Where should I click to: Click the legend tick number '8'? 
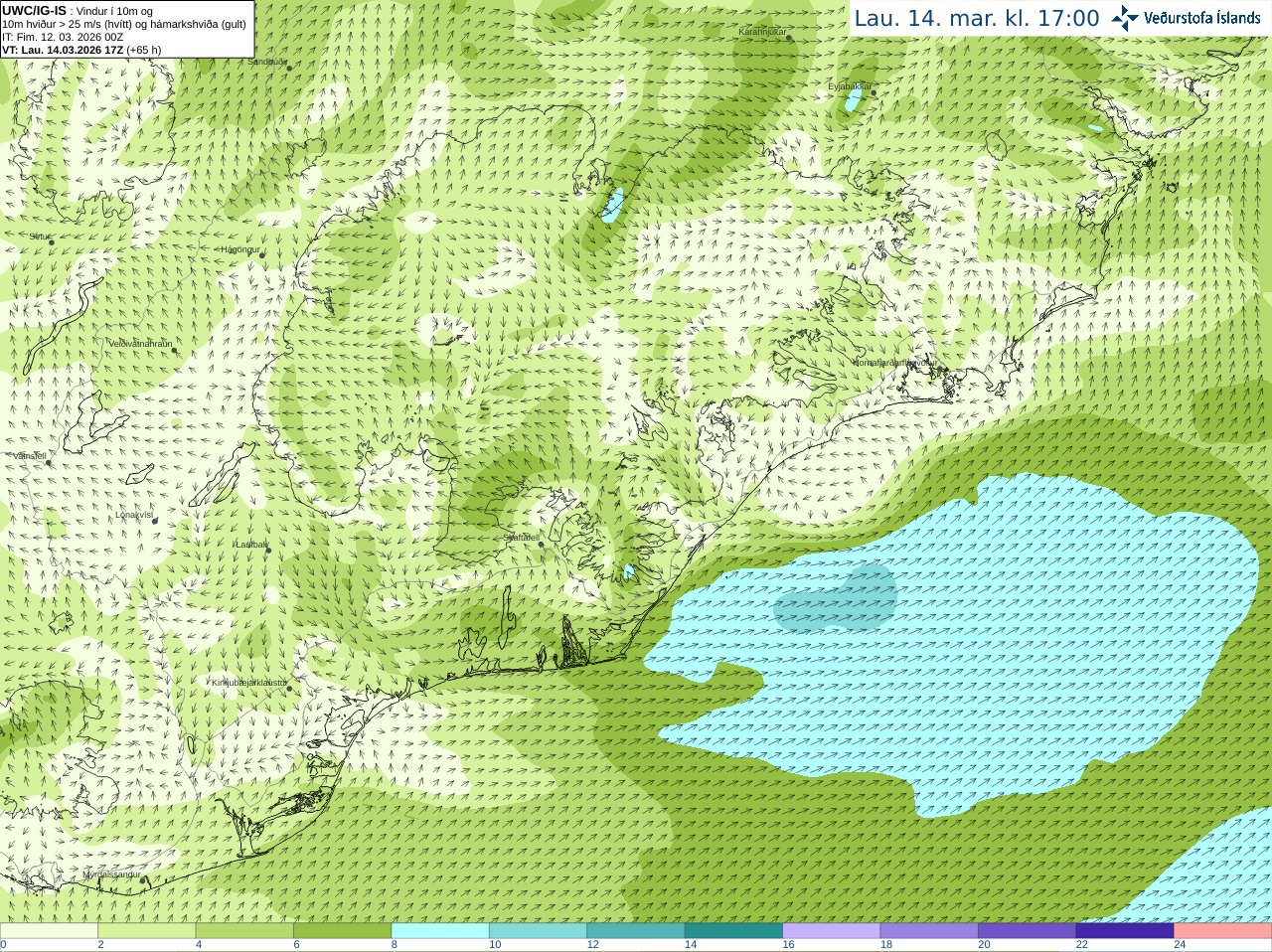tap(395, 945)
